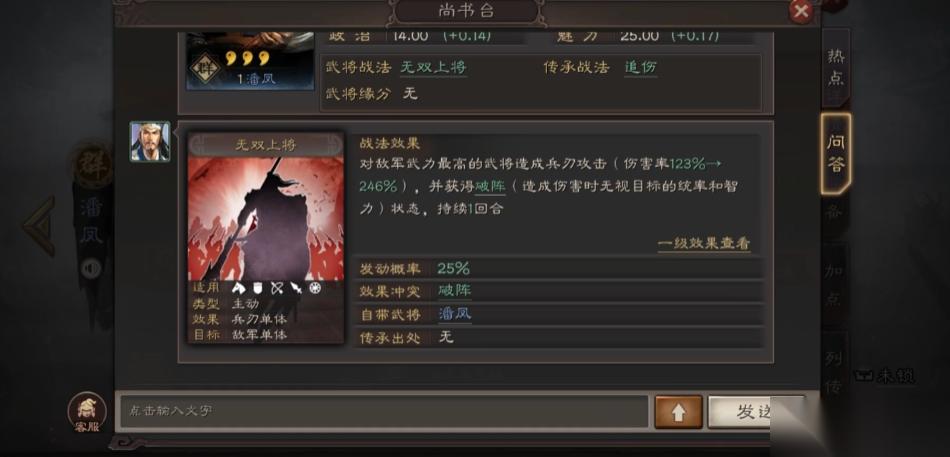The height and width of the screenshot is (457, 950).
Task: Open the 无双上将 skill link
Action: click(x=433, y=67)
